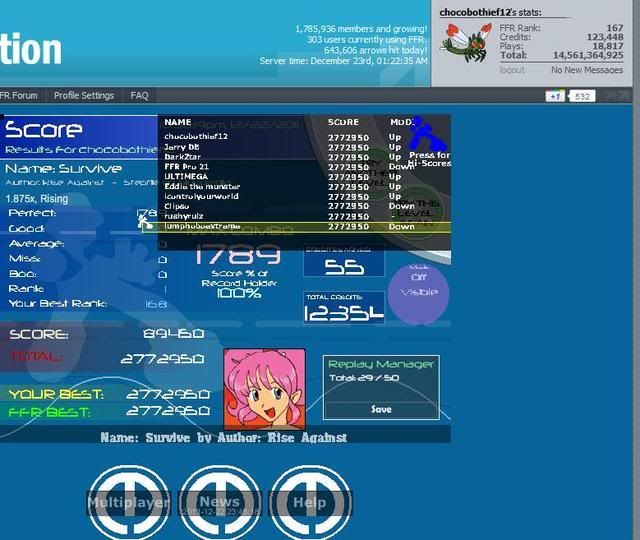The width and height of the screenshot is (640, 540).
Task: Click the Google +1 button
Action: click(x=555, y=96)
